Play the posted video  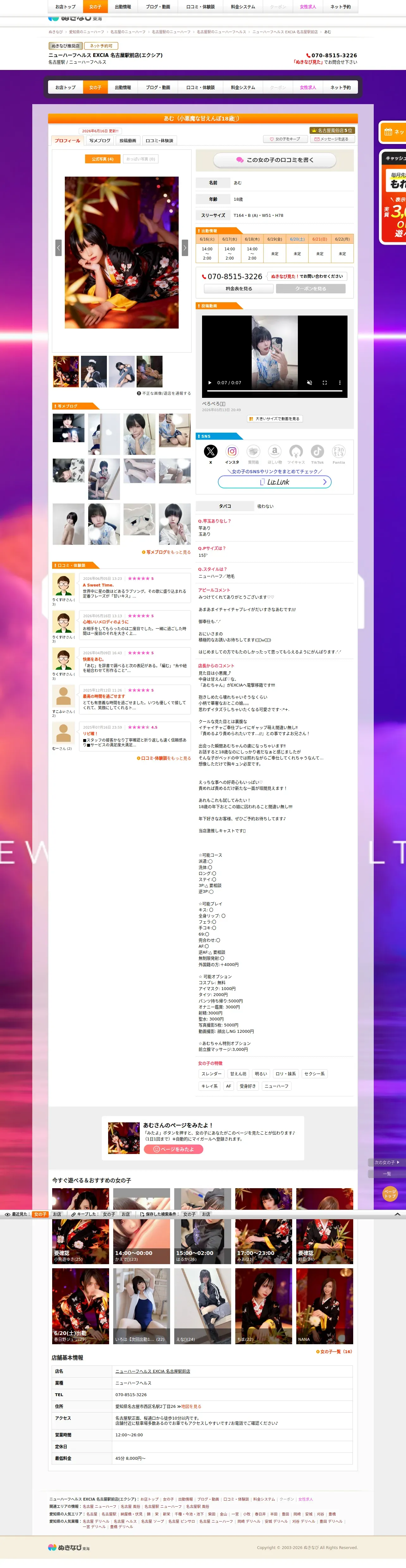click(210, 383)
